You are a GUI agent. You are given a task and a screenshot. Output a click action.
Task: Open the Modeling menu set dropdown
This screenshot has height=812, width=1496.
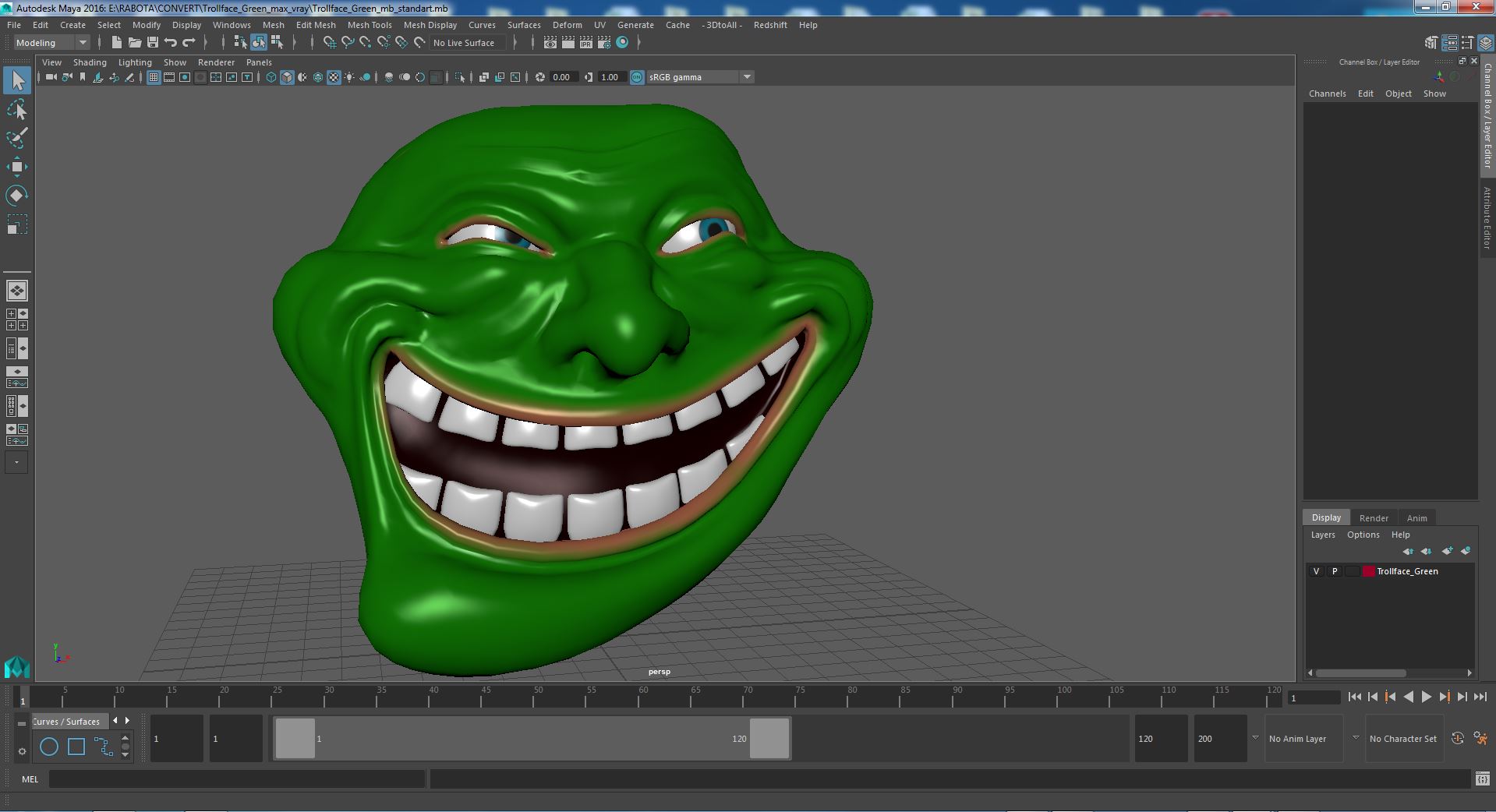51,43
